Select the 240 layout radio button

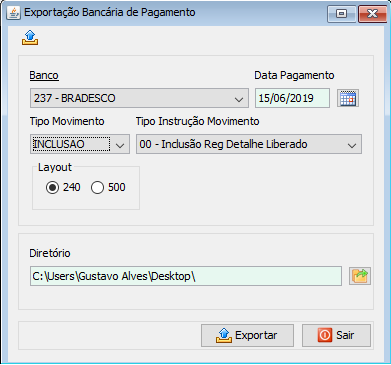52,188
